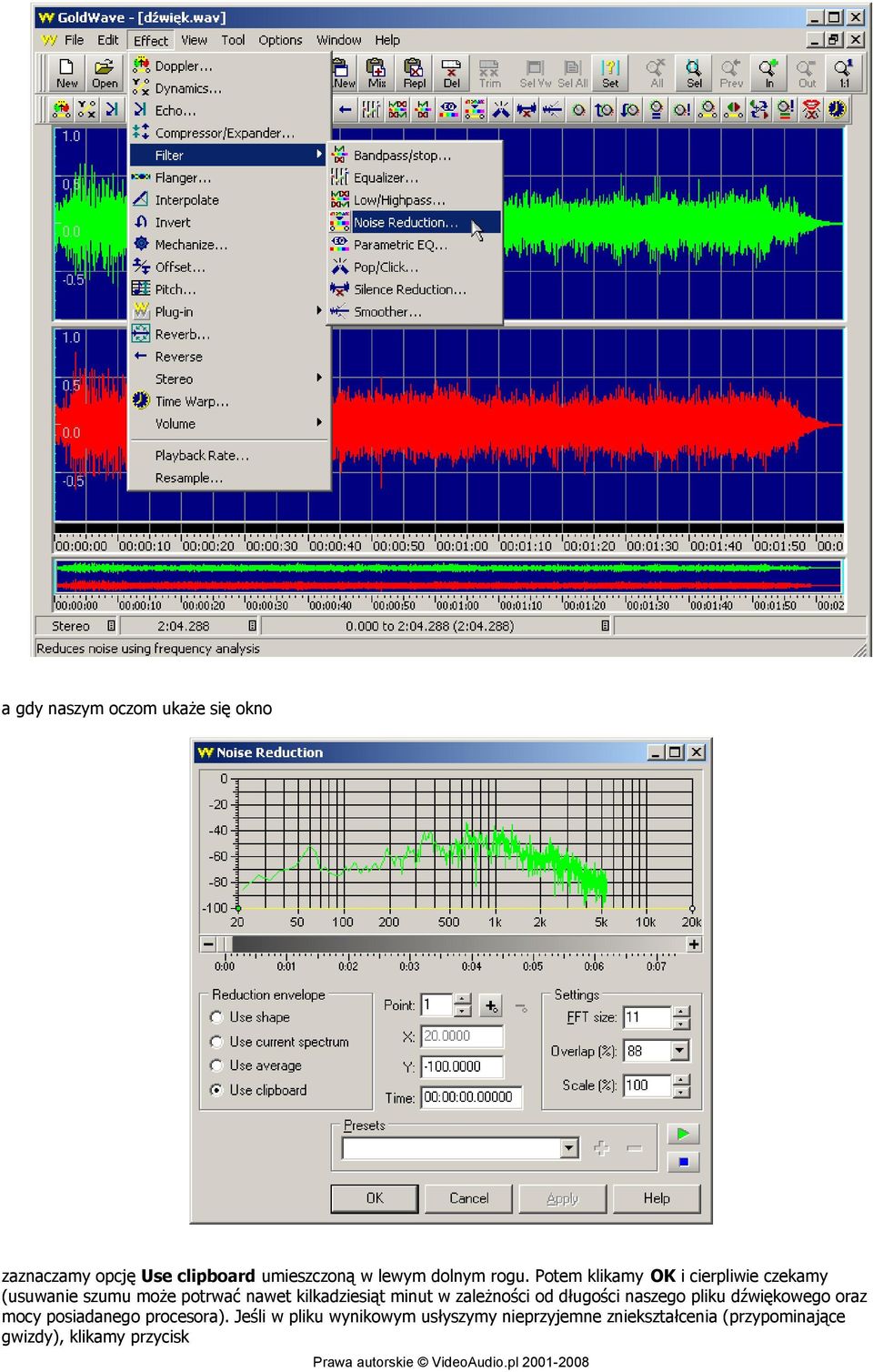
Task: Choose Parametric EQ menu entry
Action: 414,245
